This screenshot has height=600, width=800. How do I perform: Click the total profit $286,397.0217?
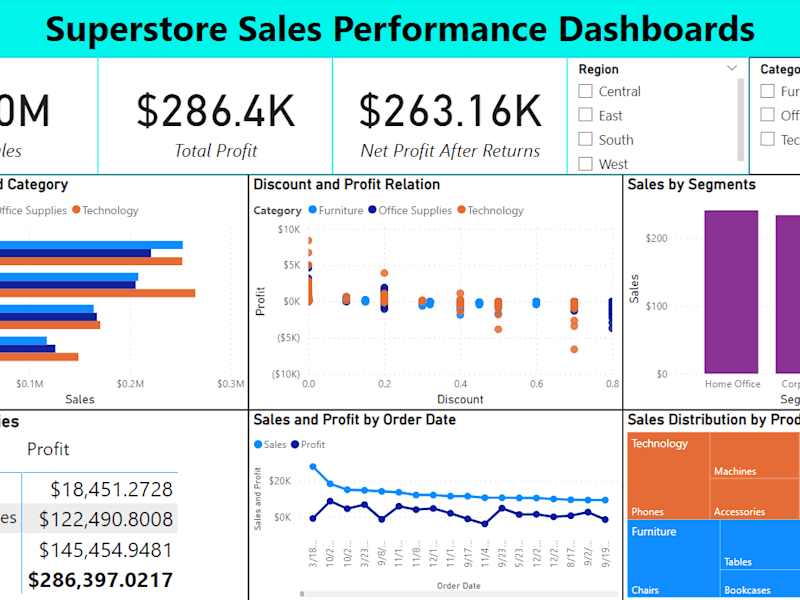coord(101,580)
